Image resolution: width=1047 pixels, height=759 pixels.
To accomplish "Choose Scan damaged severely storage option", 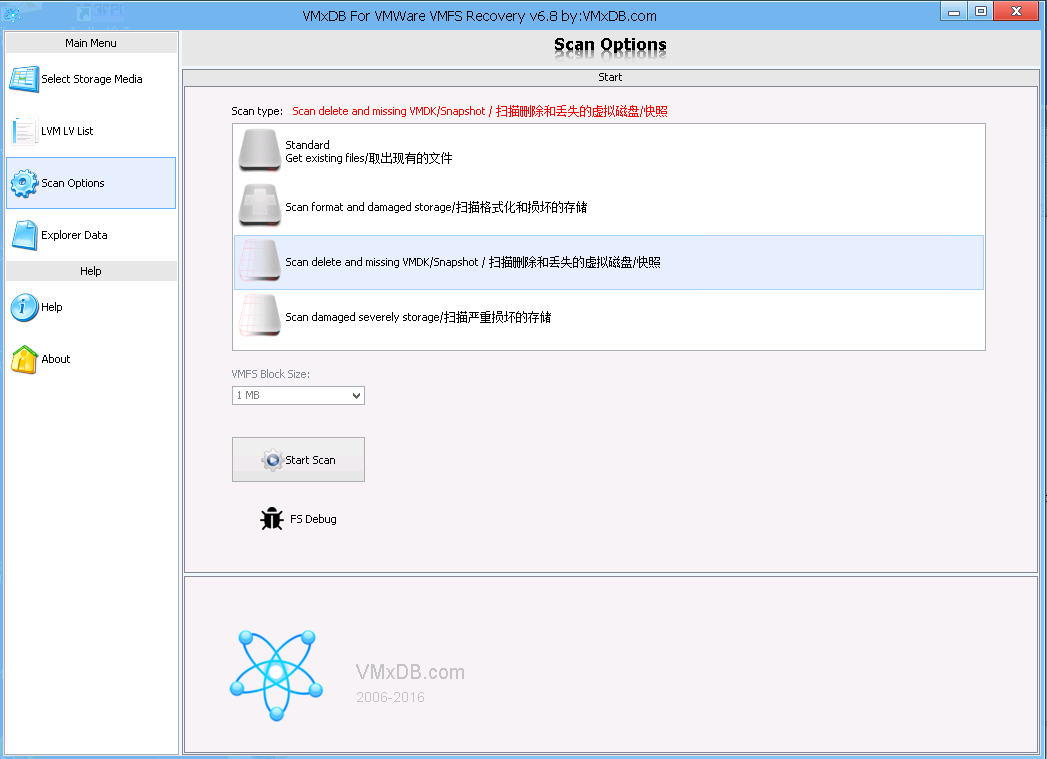I will [x=608, y=317].
